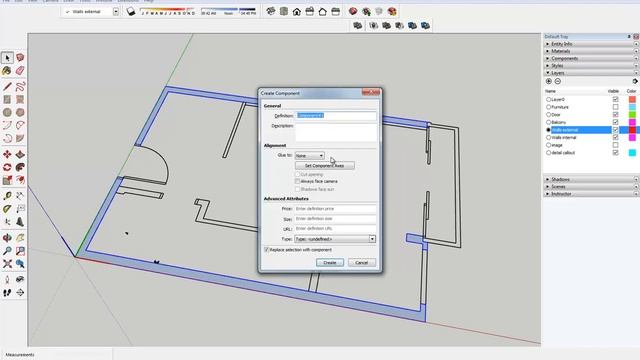Open the Type dropdown in dialog
The width and height of the screenshot is (640, 360).
[x=335, y=239]
